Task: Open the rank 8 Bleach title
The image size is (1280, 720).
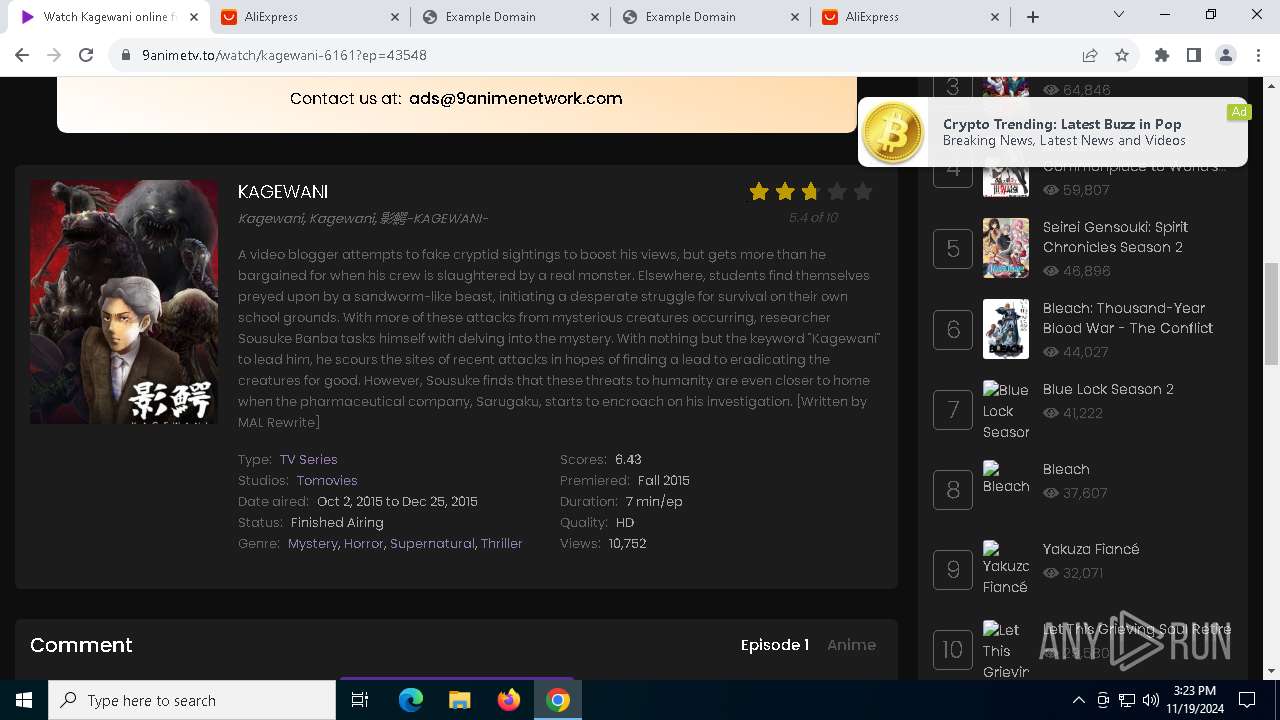Action: (x=1066, y=469)
